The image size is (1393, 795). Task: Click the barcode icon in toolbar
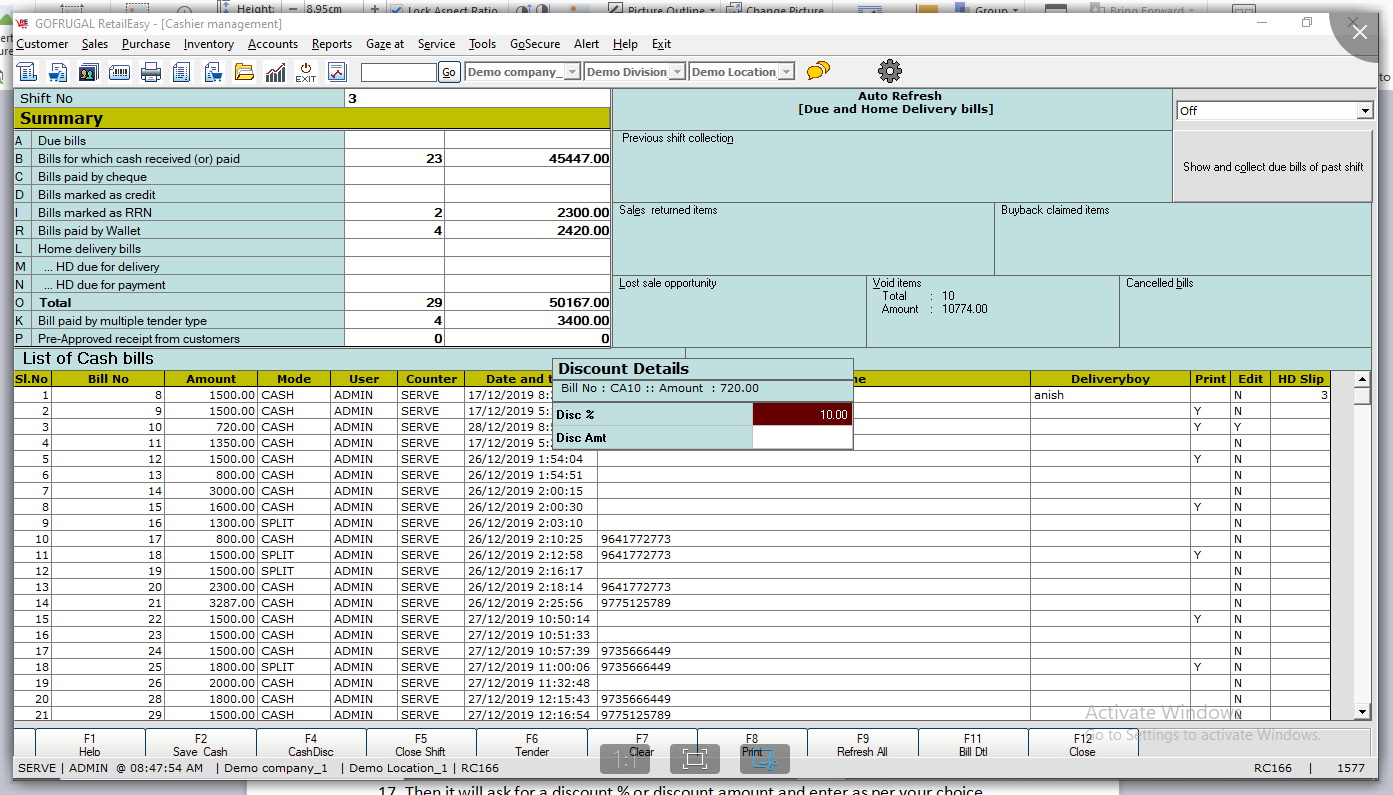pyautogui.click(x=119, y=72)
